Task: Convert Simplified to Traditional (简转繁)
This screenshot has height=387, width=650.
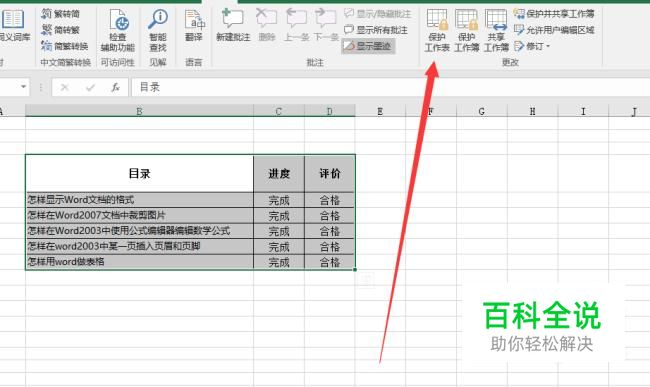Action: pos(61,30)
